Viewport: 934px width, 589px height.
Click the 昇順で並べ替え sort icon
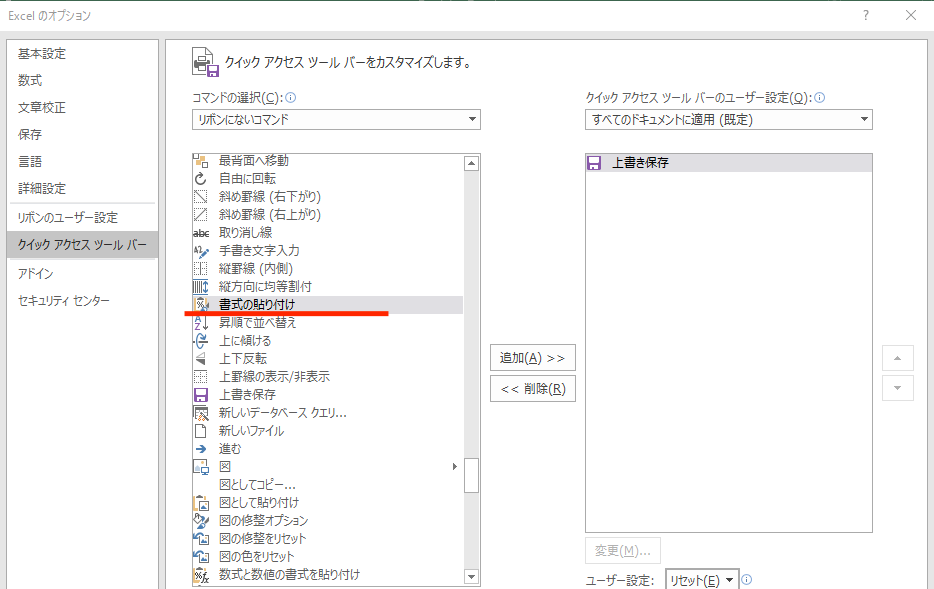(201, 323)
